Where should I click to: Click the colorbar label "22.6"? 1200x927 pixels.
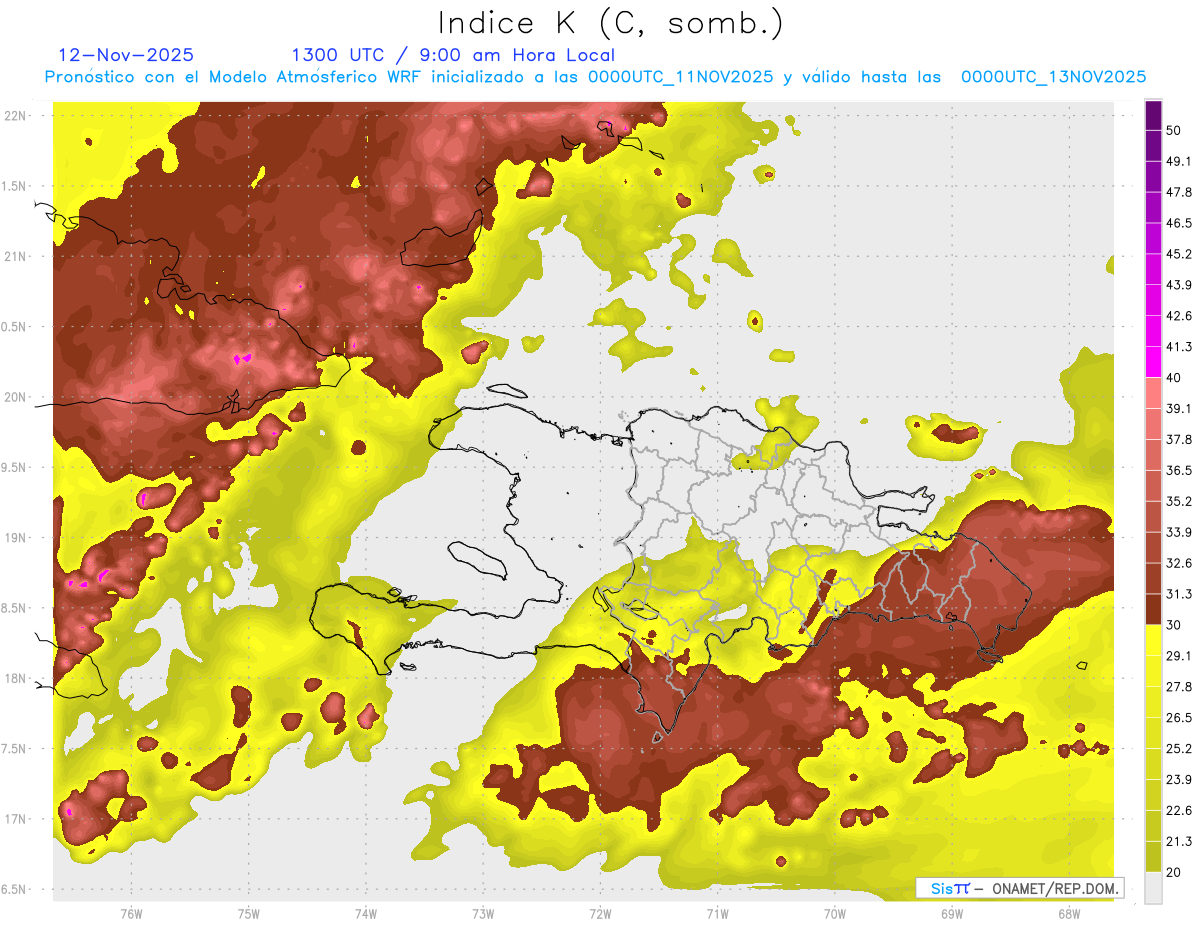tap(1178, 811)
